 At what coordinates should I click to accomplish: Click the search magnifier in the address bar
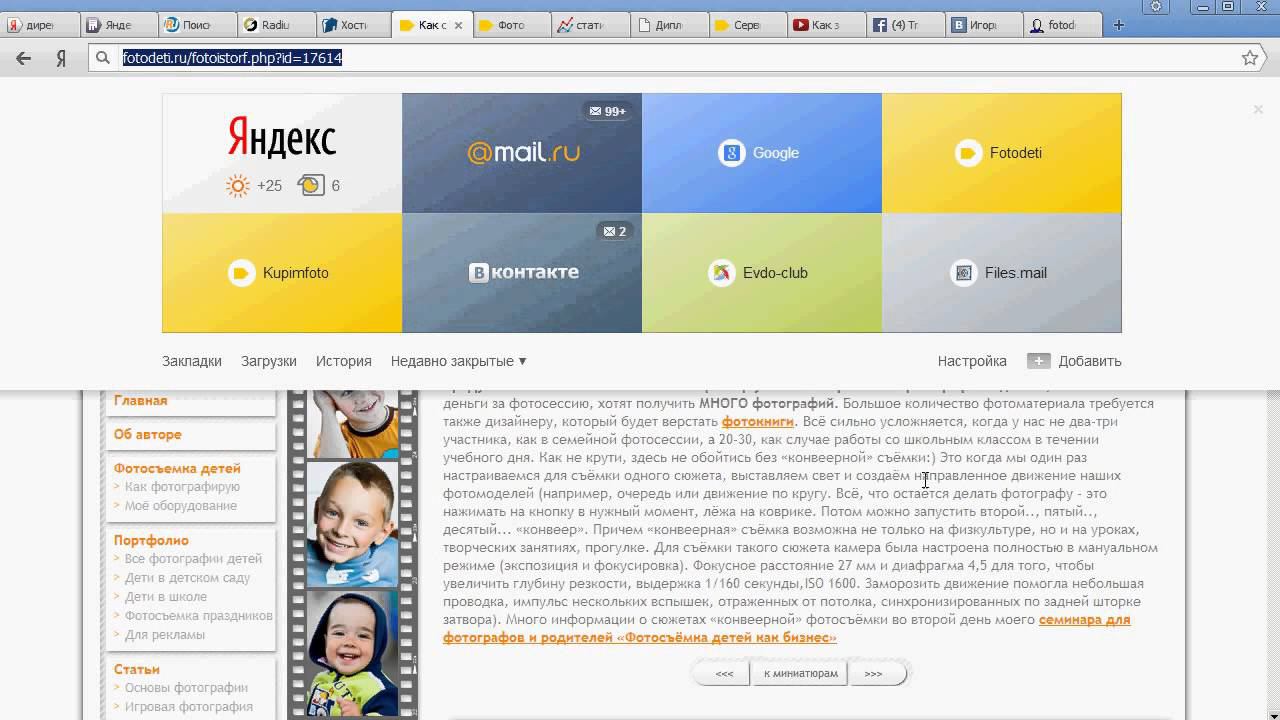click(102, 58)
